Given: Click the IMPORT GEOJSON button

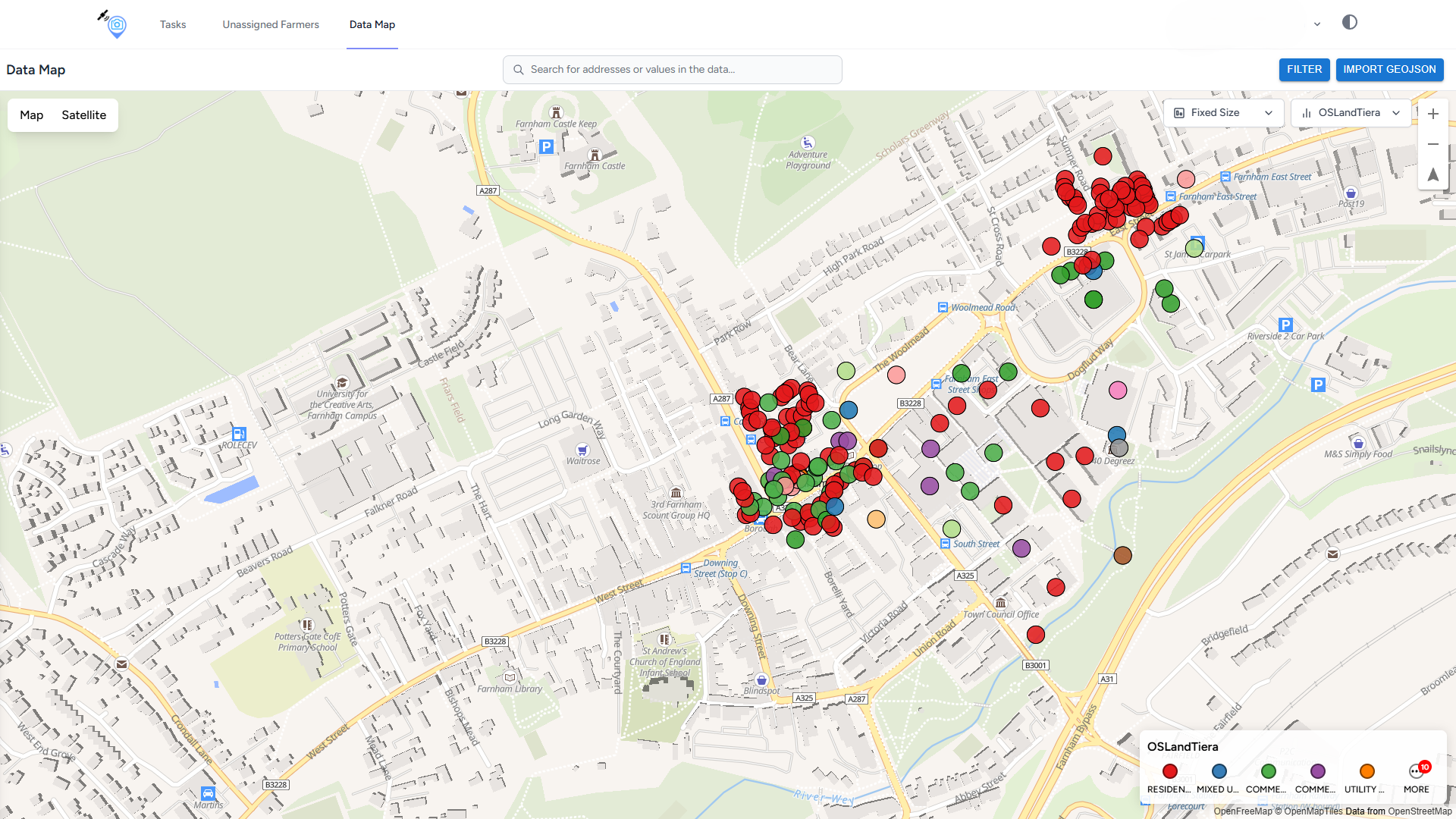Looking at the screenshot, I should pyautogui.click(x=1389, y=69).
